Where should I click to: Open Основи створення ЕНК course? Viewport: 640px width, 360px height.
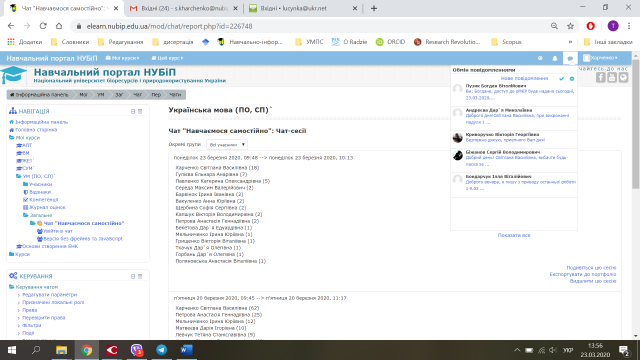coord(50,247)
